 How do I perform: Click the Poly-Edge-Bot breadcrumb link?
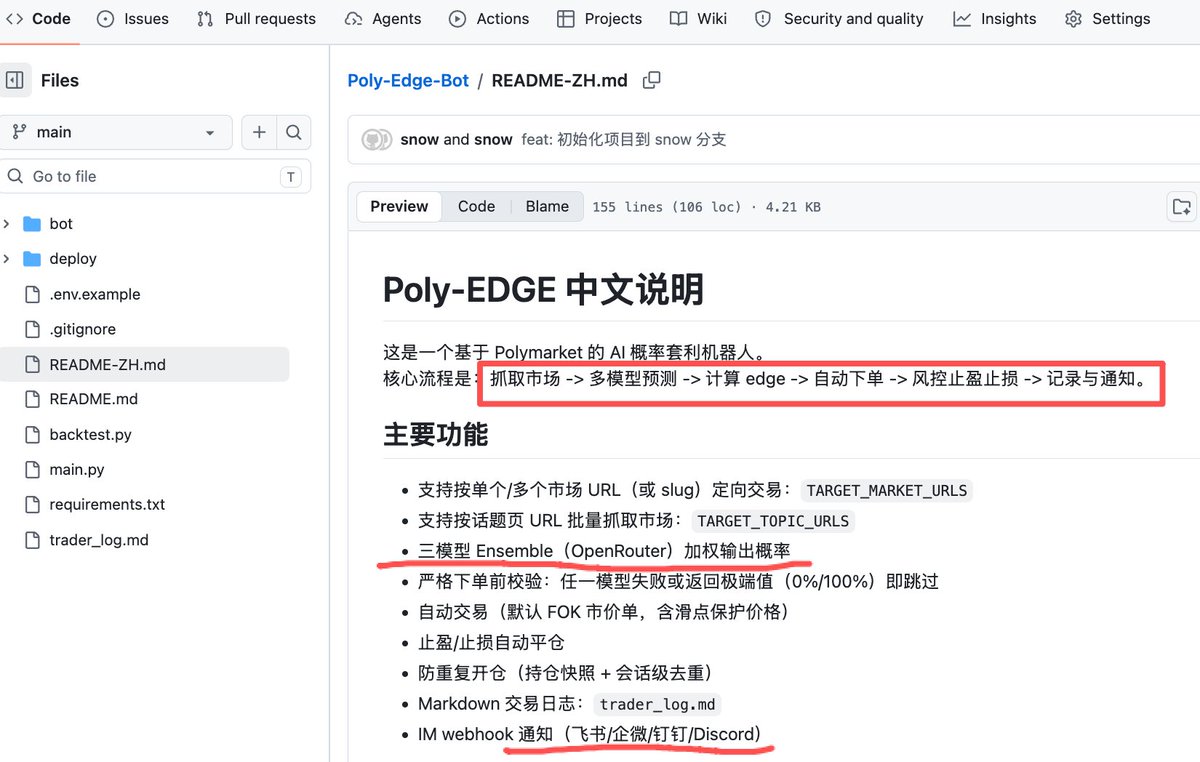pos(408,80)
